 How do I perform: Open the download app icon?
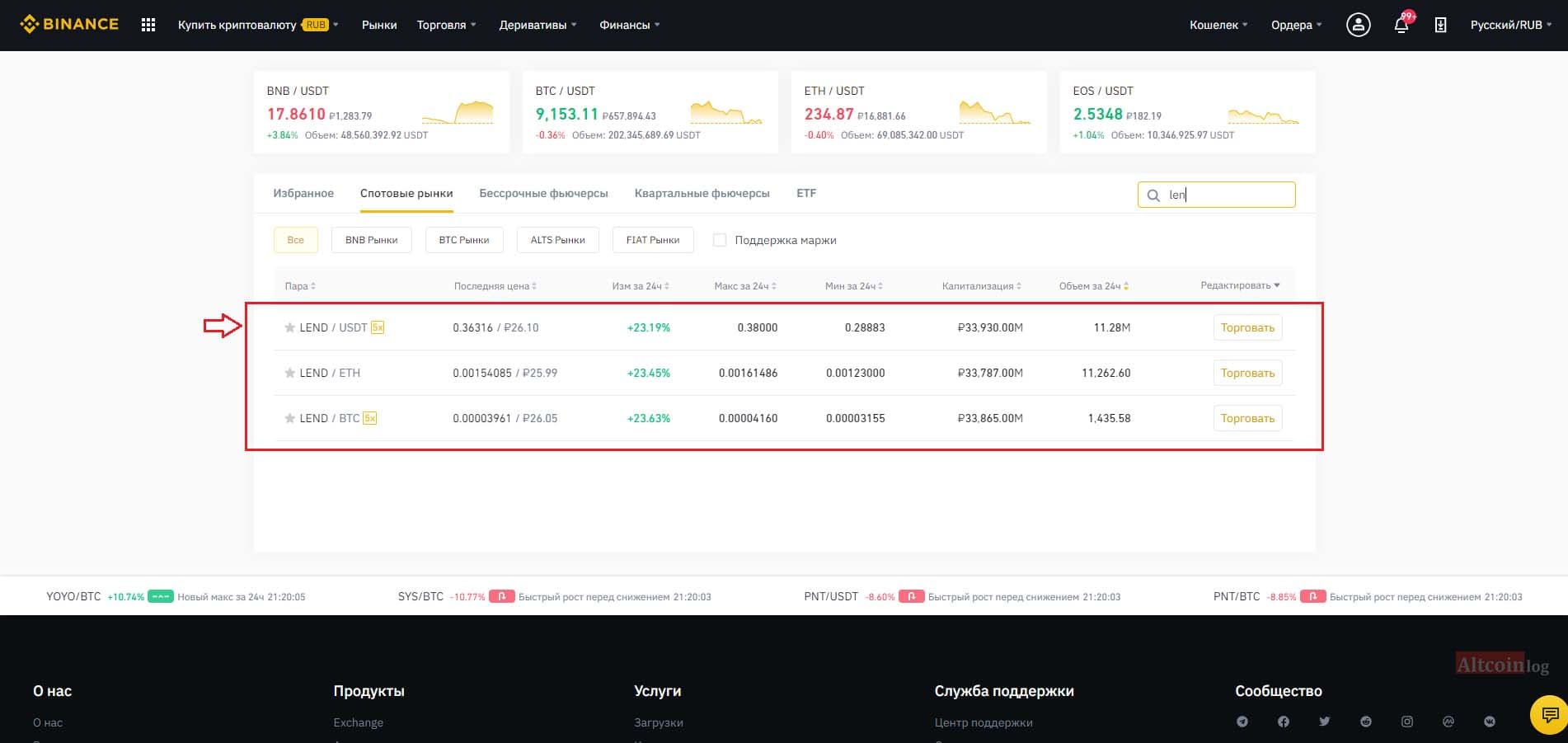1440,25
